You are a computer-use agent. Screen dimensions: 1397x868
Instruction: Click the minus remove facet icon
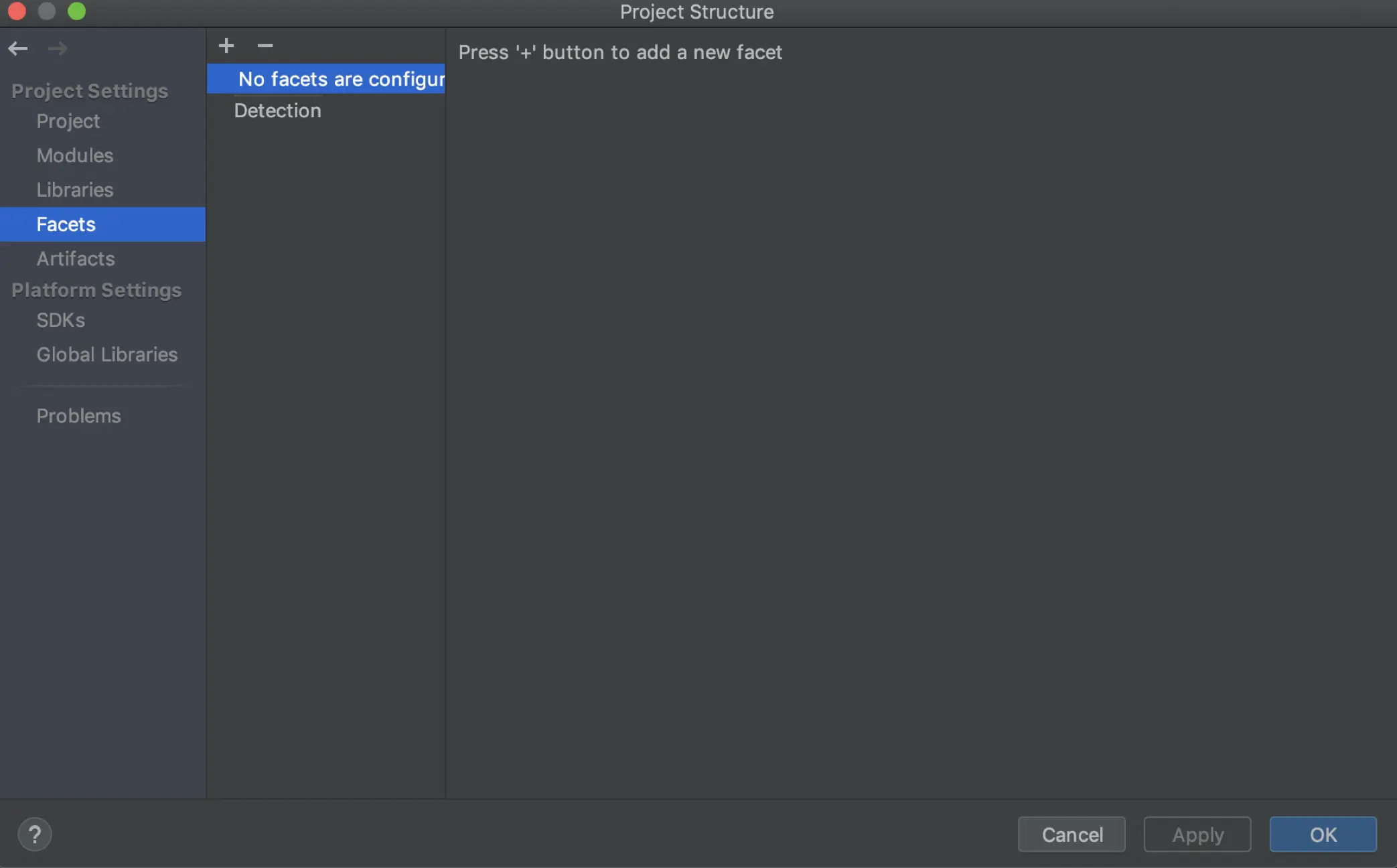click(265, 46)
